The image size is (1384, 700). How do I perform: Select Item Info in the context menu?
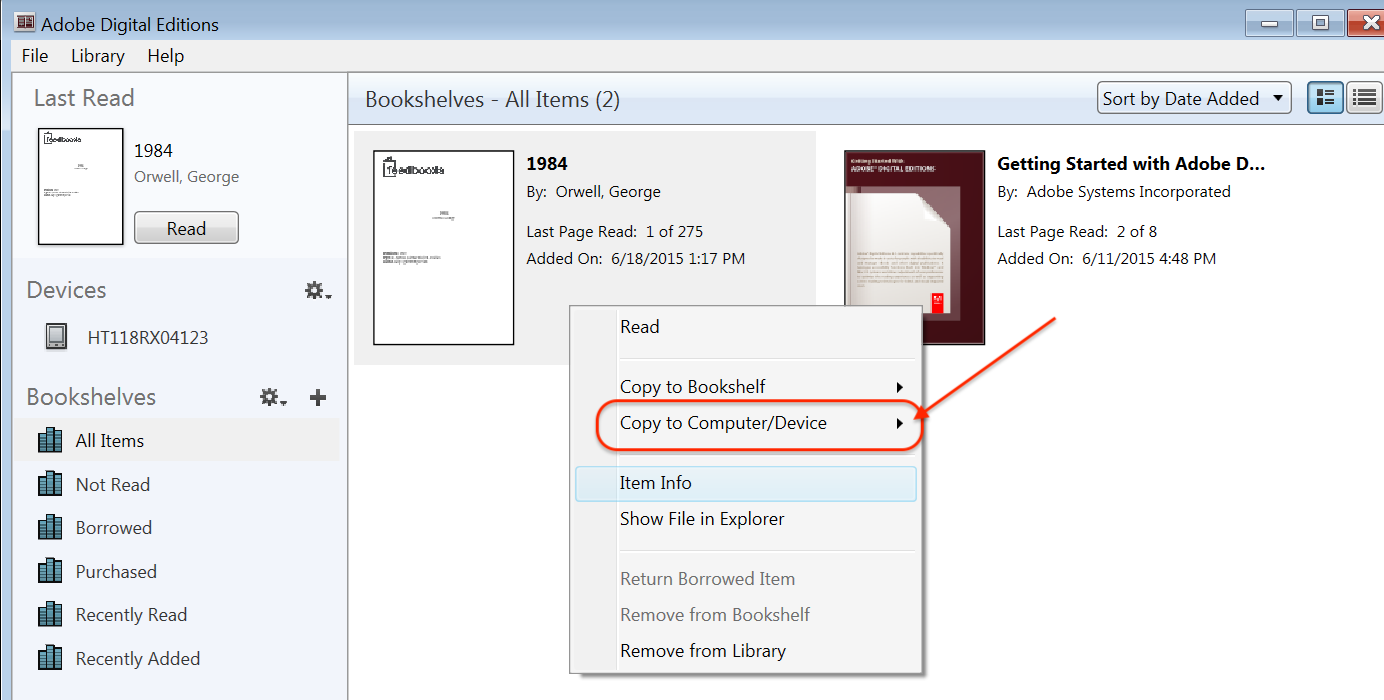745,483
